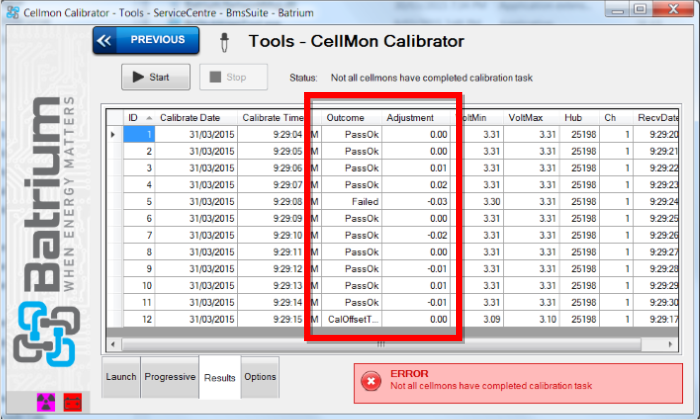Select ID 6 cell
Viewport: 700px width, 420px height.
tap(139, 219)
